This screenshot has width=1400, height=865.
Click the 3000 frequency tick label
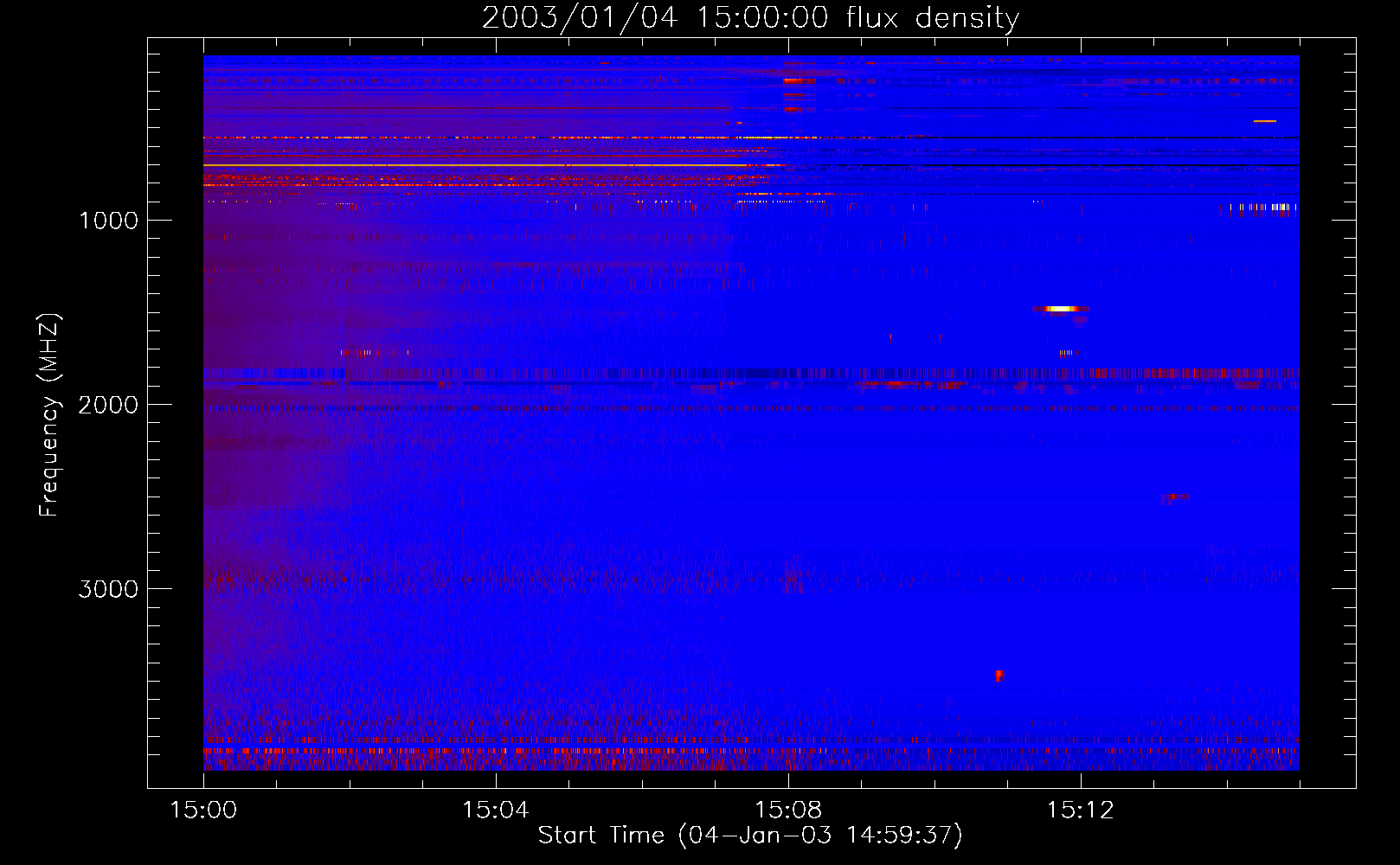pos(108,588)
